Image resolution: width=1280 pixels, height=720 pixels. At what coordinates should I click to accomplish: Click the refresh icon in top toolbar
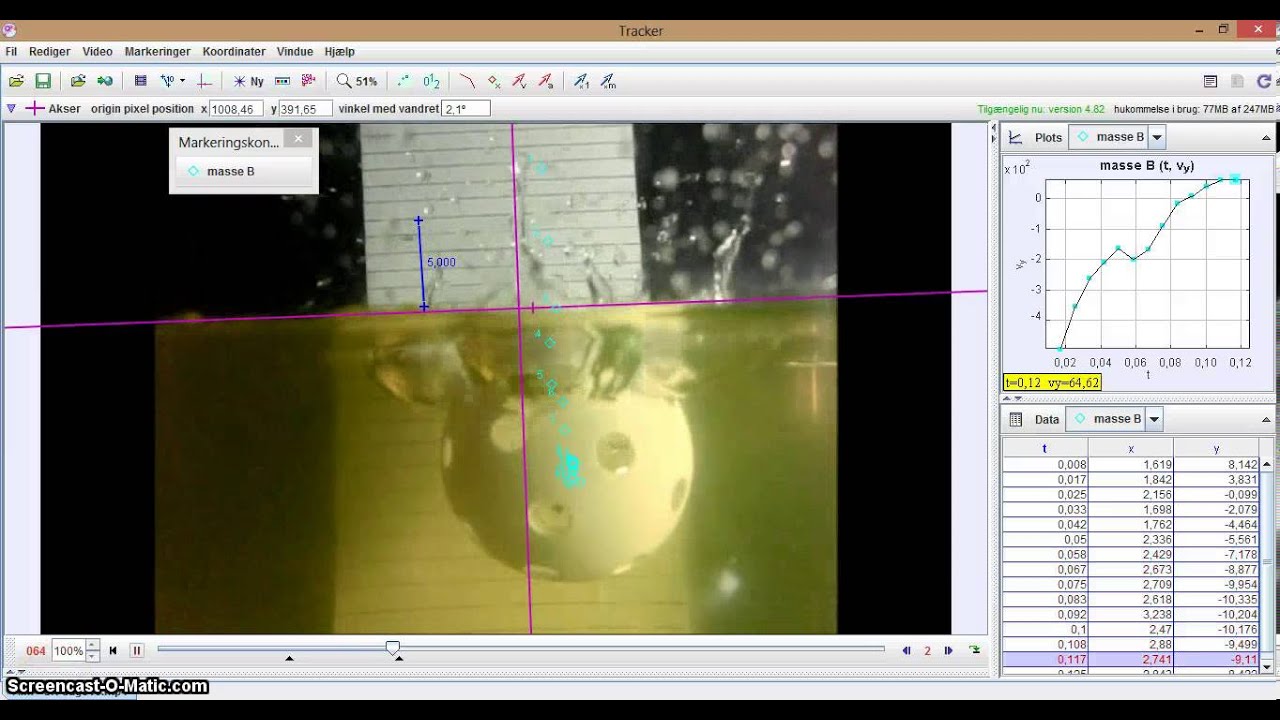tap(1264, 81)
